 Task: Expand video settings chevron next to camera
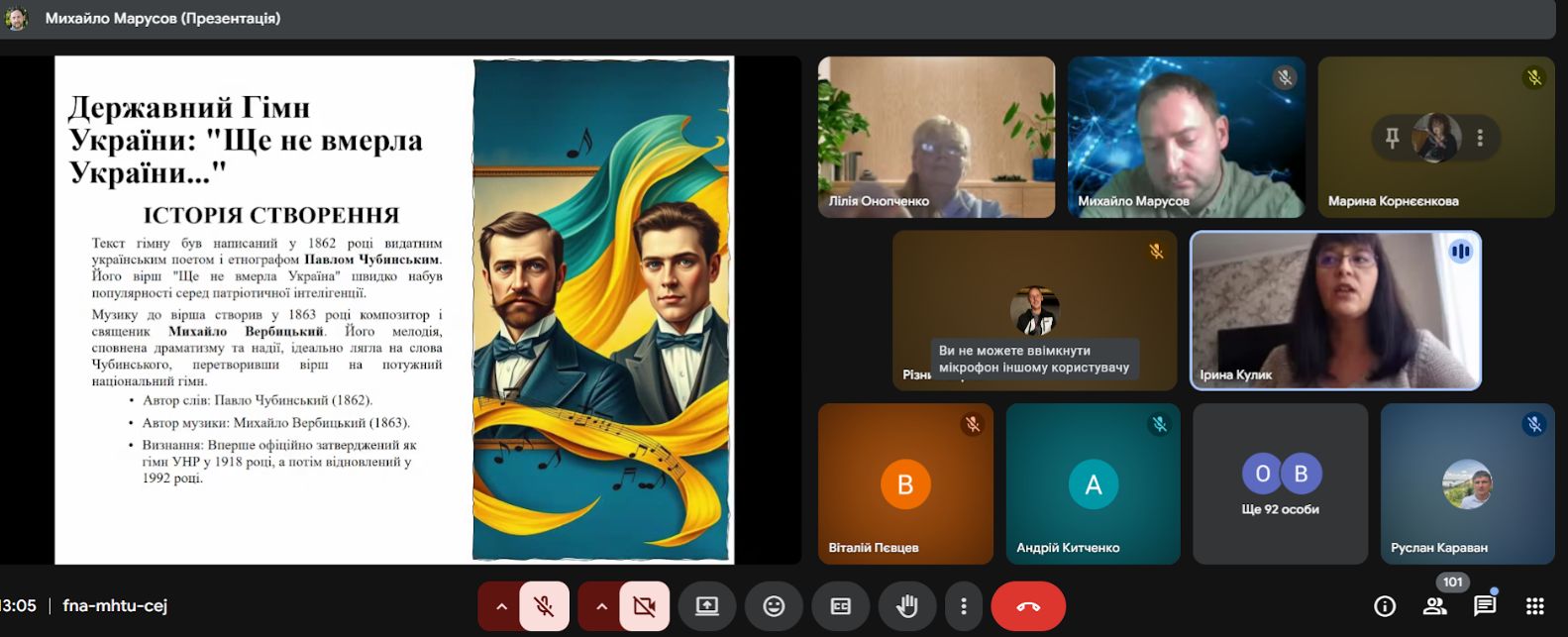[601, 606]
